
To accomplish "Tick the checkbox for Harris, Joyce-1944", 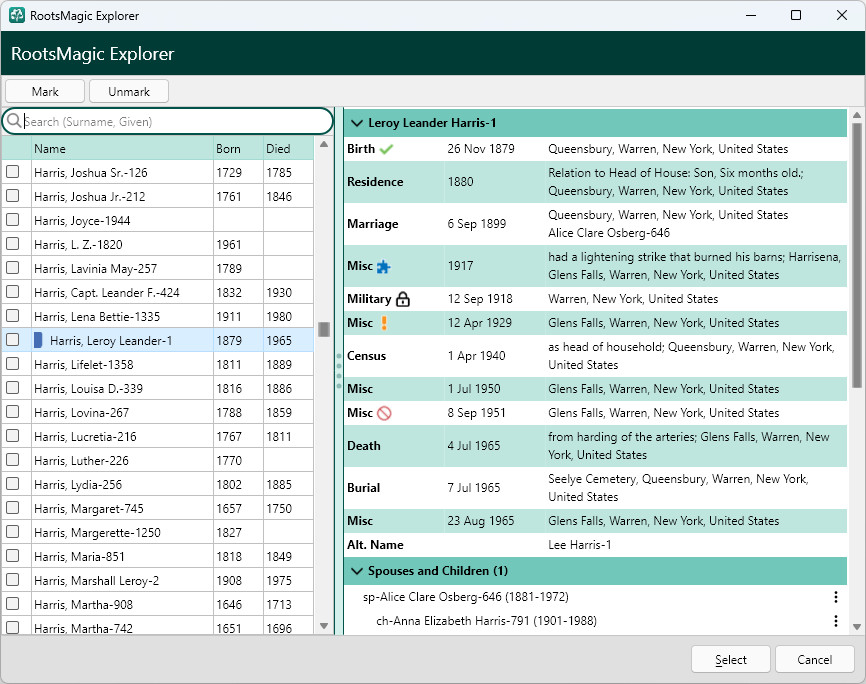I will pos(13,220).
